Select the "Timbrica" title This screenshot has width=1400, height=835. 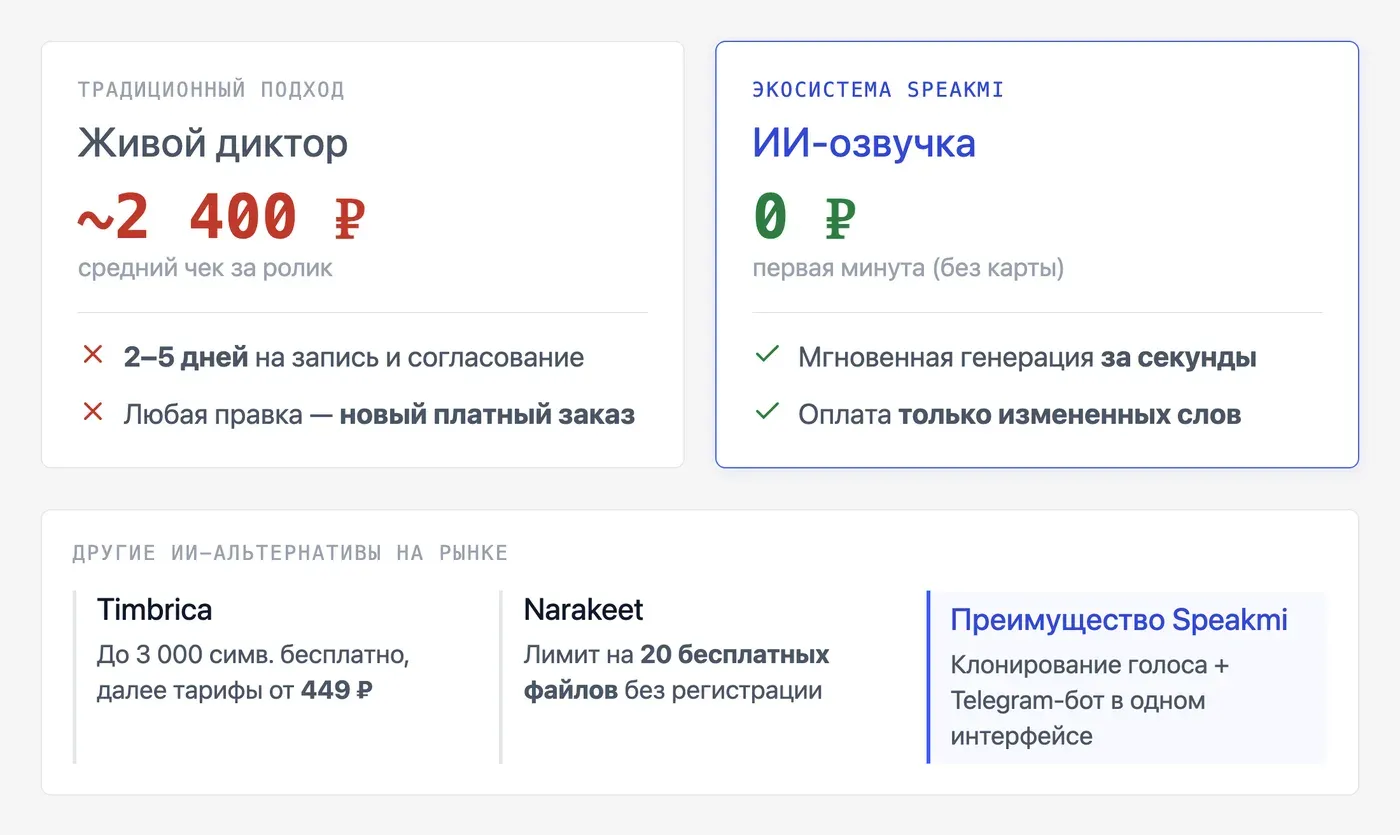[154, 609]
